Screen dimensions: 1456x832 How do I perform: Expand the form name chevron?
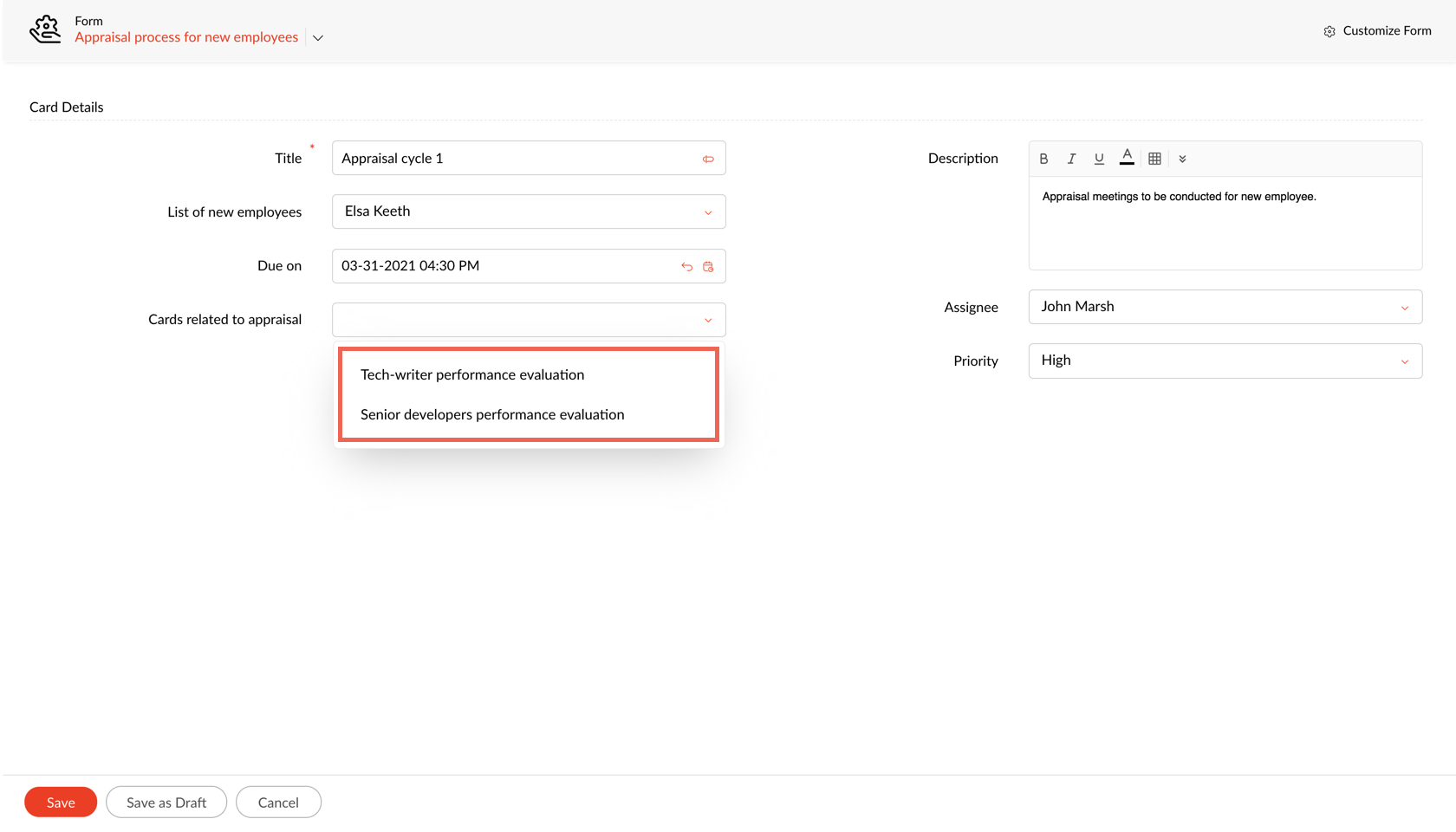pos(318,38)
